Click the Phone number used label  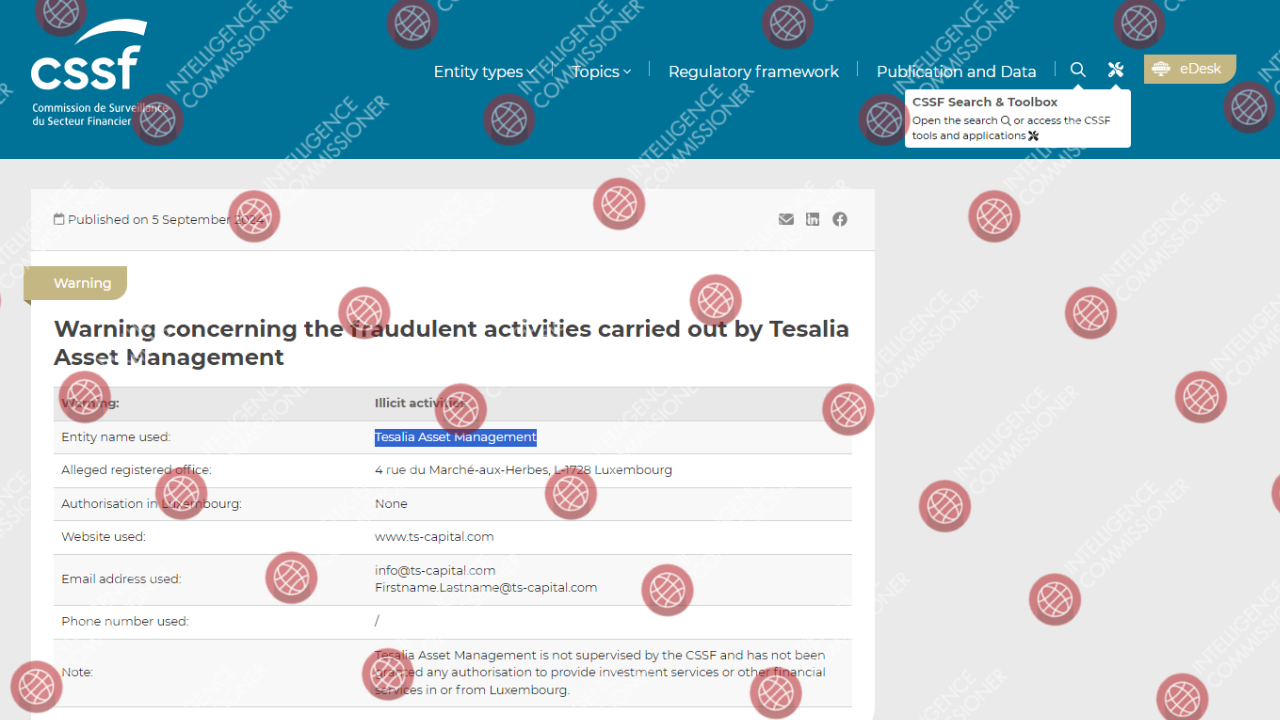(125, 621)
